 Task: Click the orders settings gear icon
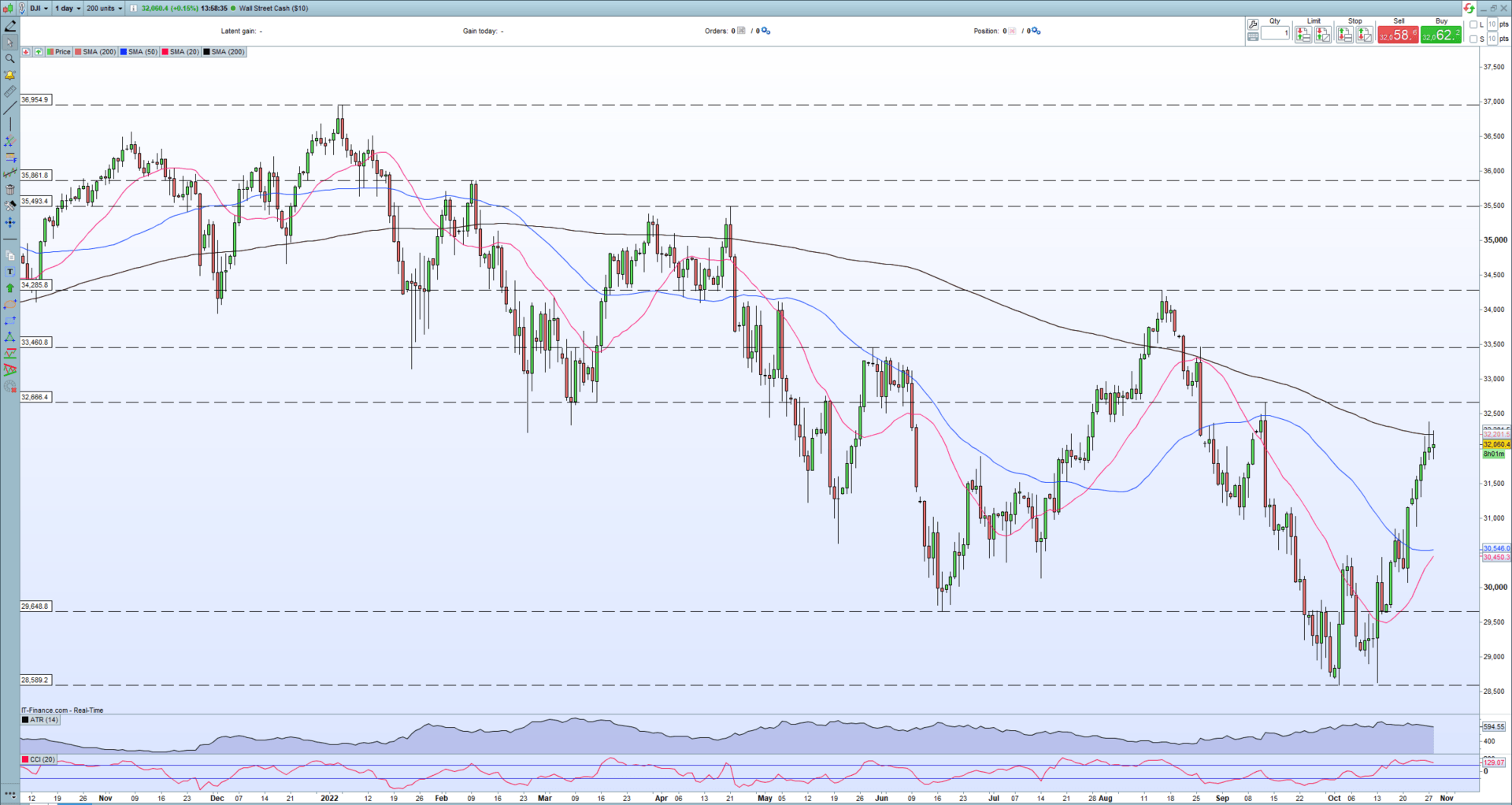[x=765, y=32]
